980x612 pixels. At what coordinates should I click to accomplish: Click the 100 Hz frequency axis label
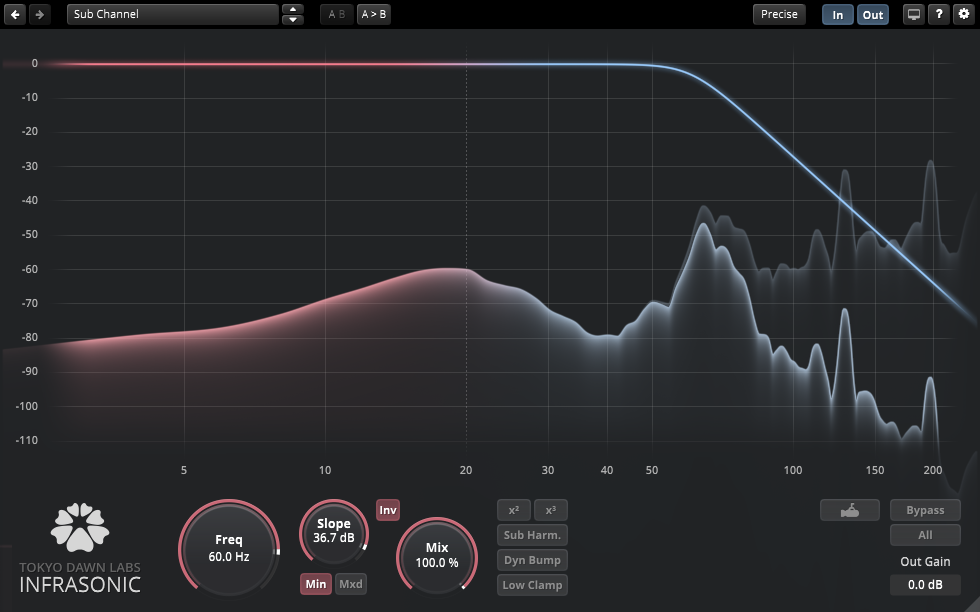point(792,470)
